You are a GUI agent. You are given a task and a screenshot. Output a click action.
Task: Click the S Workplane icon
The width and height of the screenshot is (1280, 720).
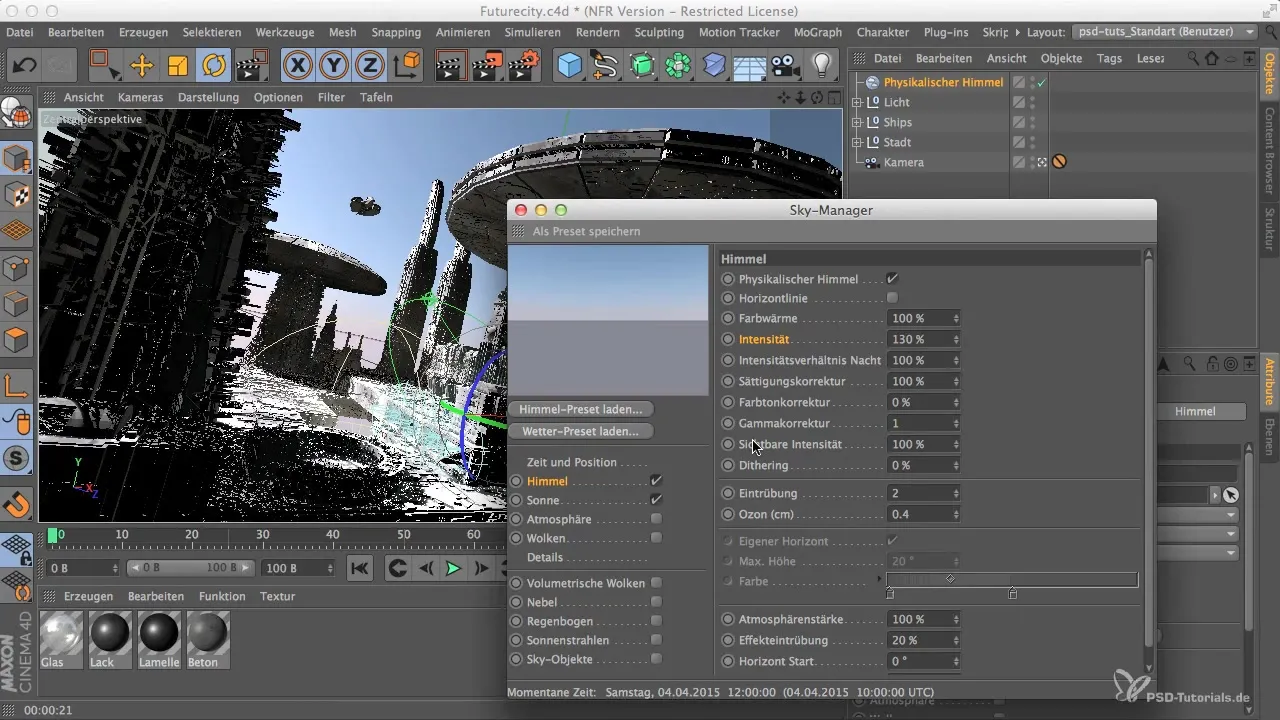(18, 460)
